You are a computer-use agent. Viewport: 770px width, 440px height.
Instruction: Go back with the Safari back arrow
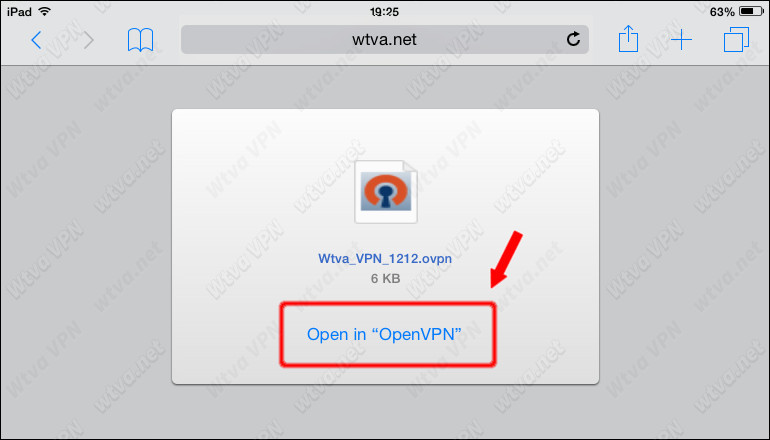click(x=36, y=40)
